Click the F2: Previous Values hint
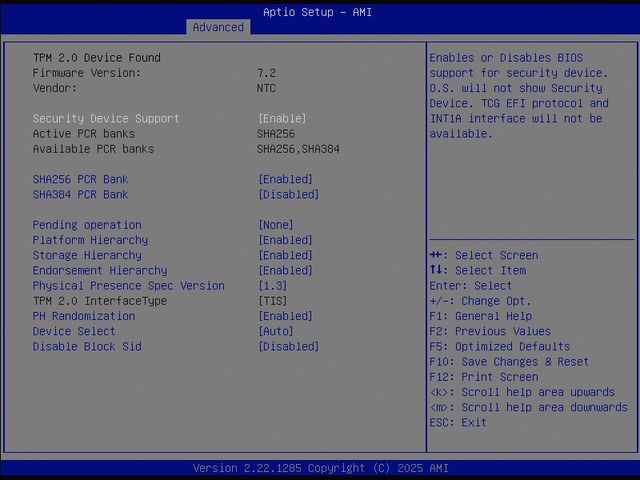The image size is (640, 480). pyautogui.click(x=490, y=331)
